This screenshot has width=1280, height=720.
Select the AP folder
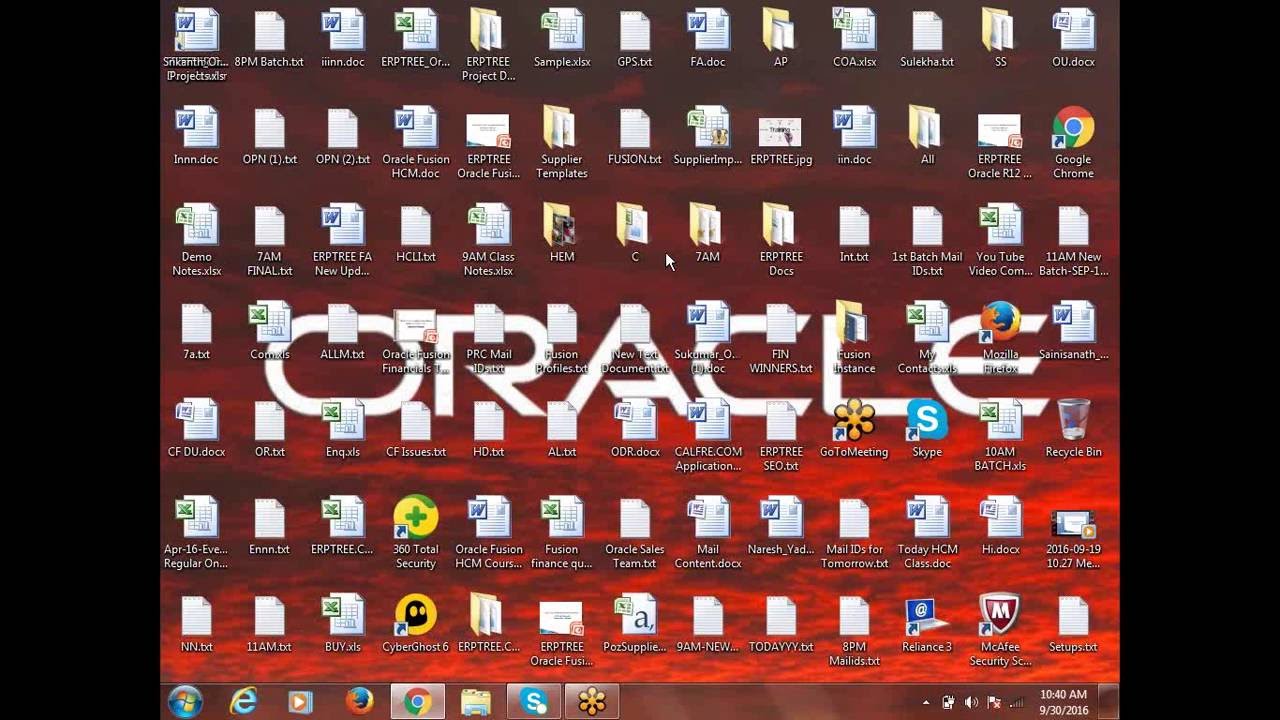[780, 40]
